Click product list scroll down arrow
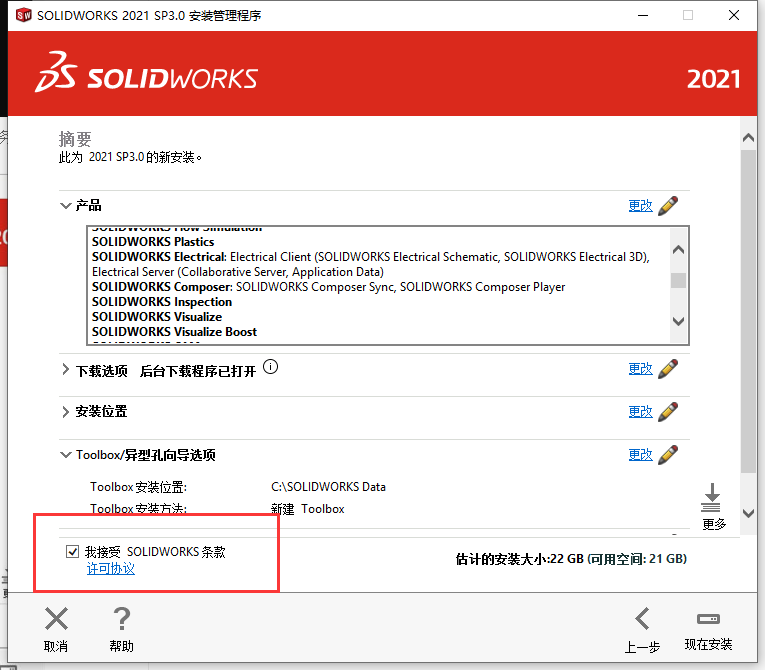 coord(678,321)
